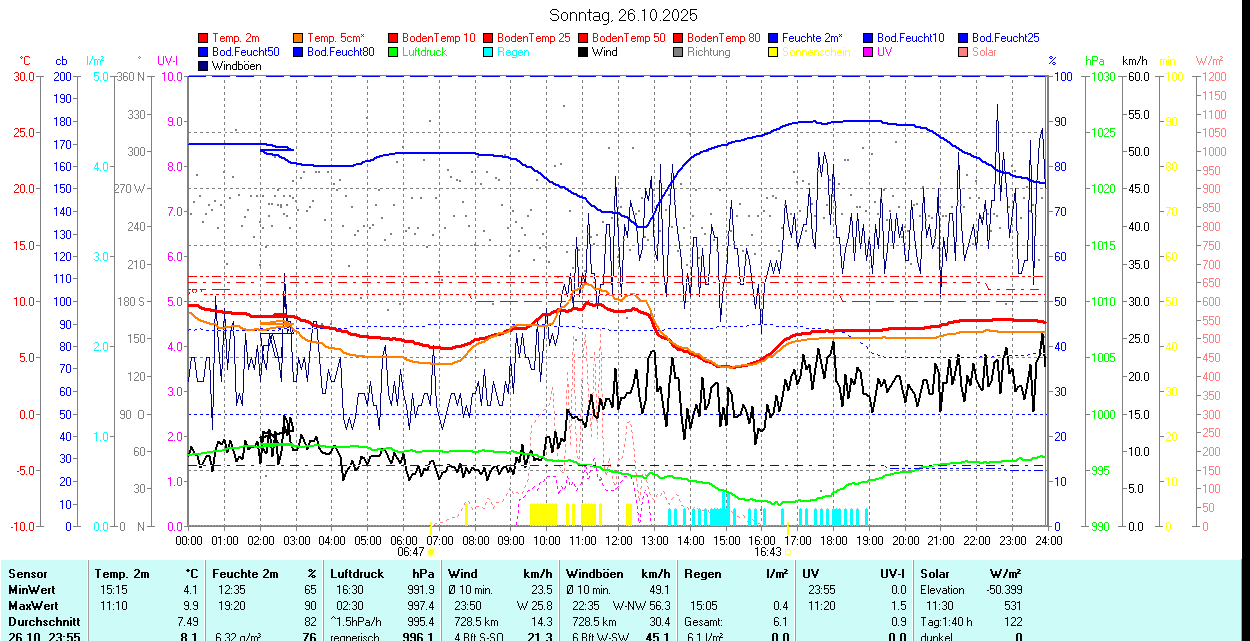Click the Windböen column header in table
The image size is (1250, 641).
click(x=594, y=574)
